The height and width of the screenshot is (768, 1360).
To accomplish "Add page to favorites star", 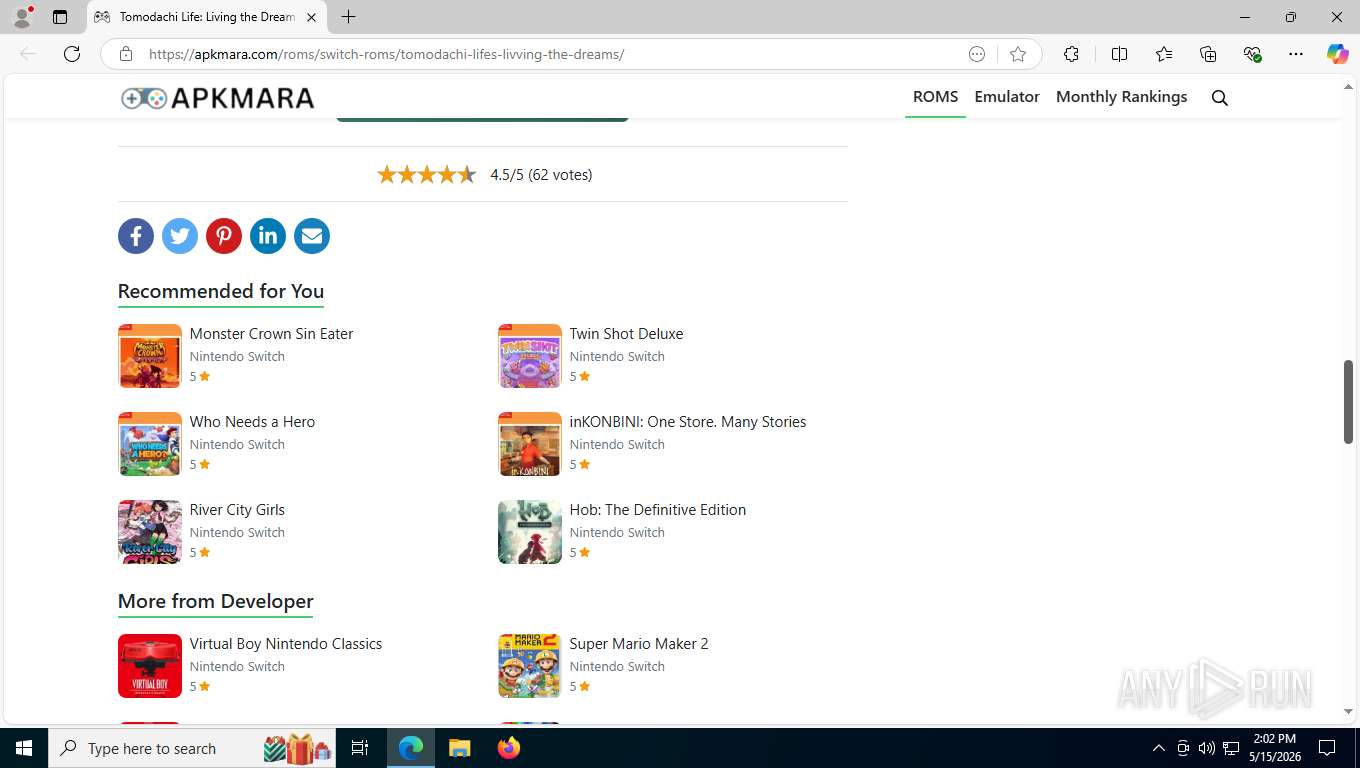I will tap(1018, 54).
